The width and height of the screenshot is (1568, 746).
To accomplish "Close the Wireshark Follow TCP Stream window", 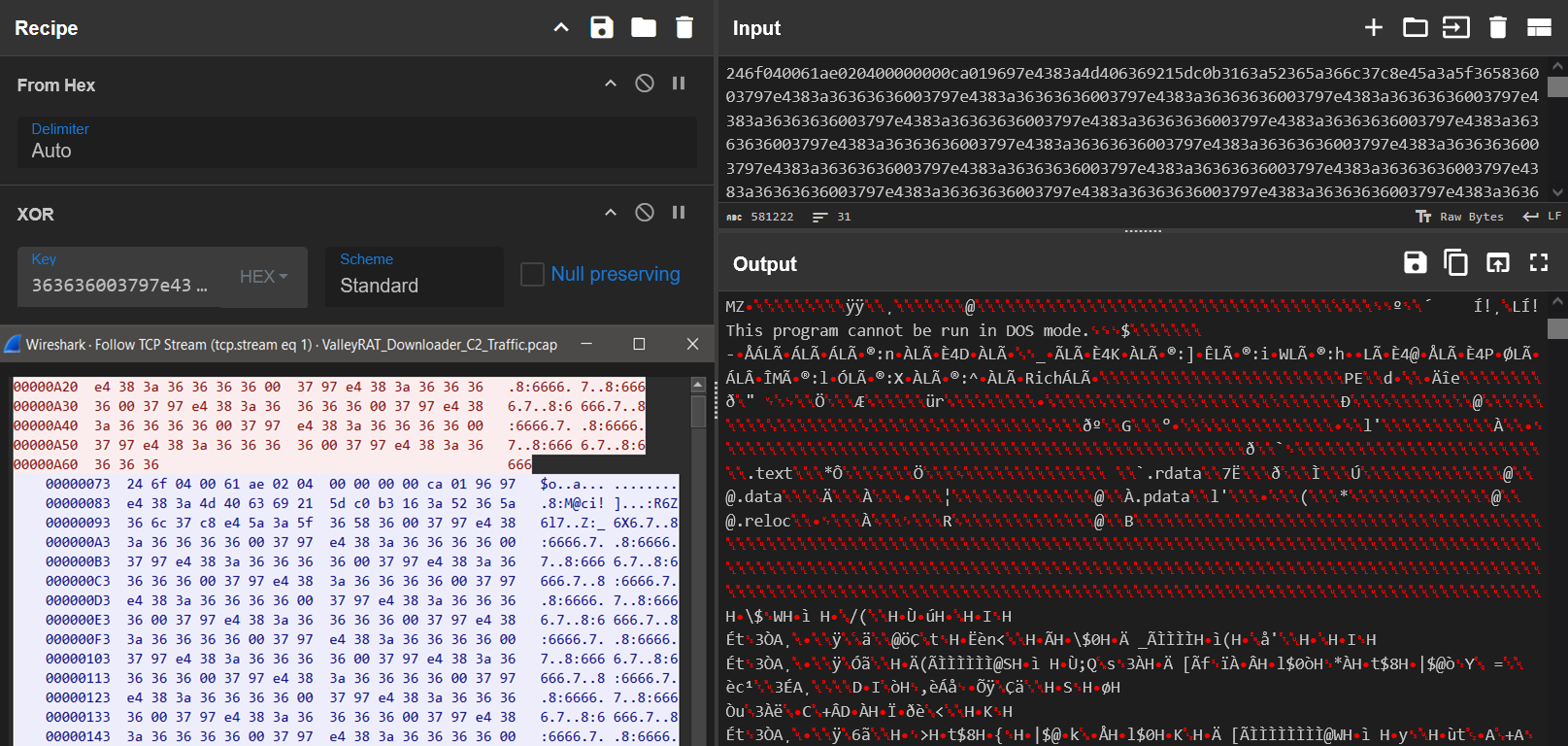I will pos(692,344).
